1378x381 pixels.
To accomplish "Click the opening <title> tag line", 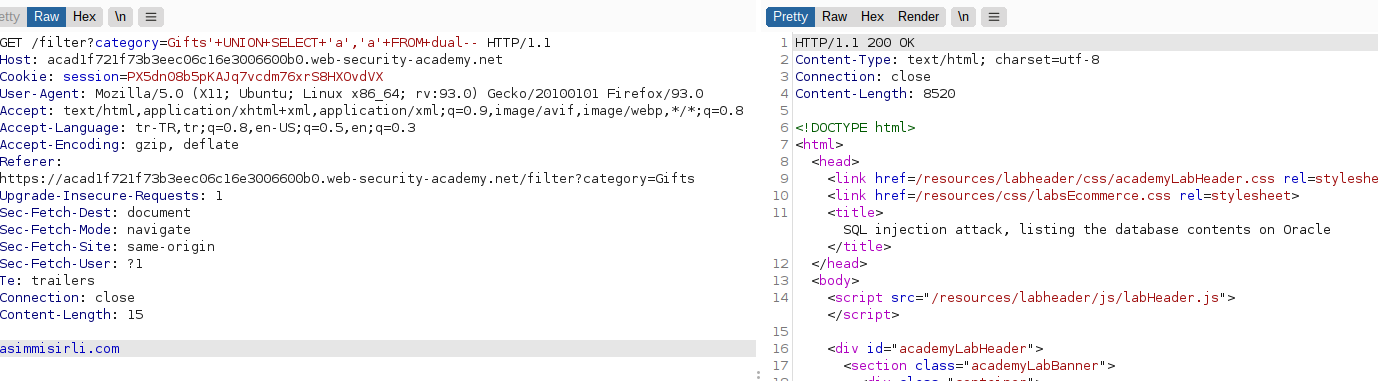I will [855, 212].
